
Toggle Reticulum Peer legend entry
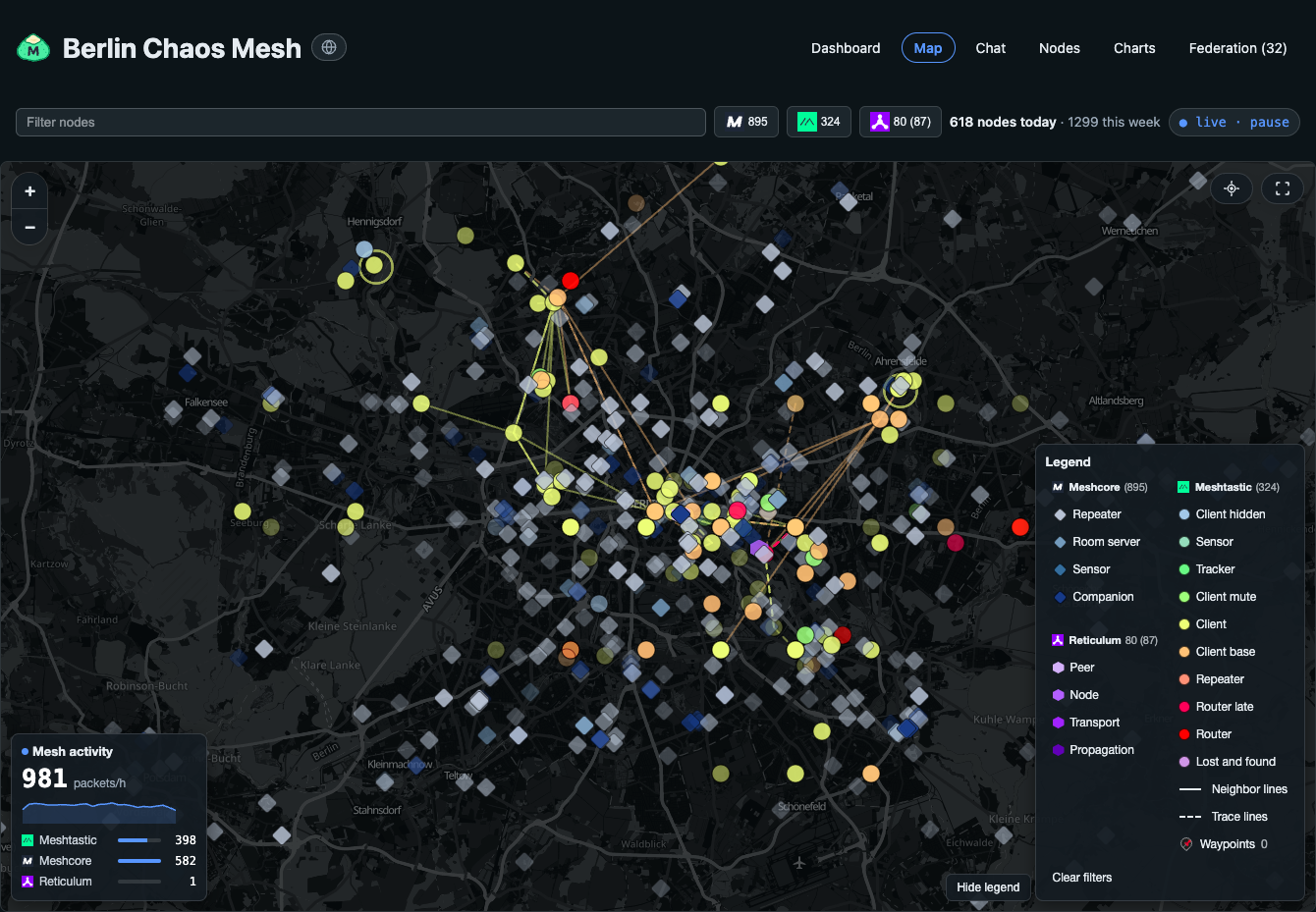pos(1073,668)
